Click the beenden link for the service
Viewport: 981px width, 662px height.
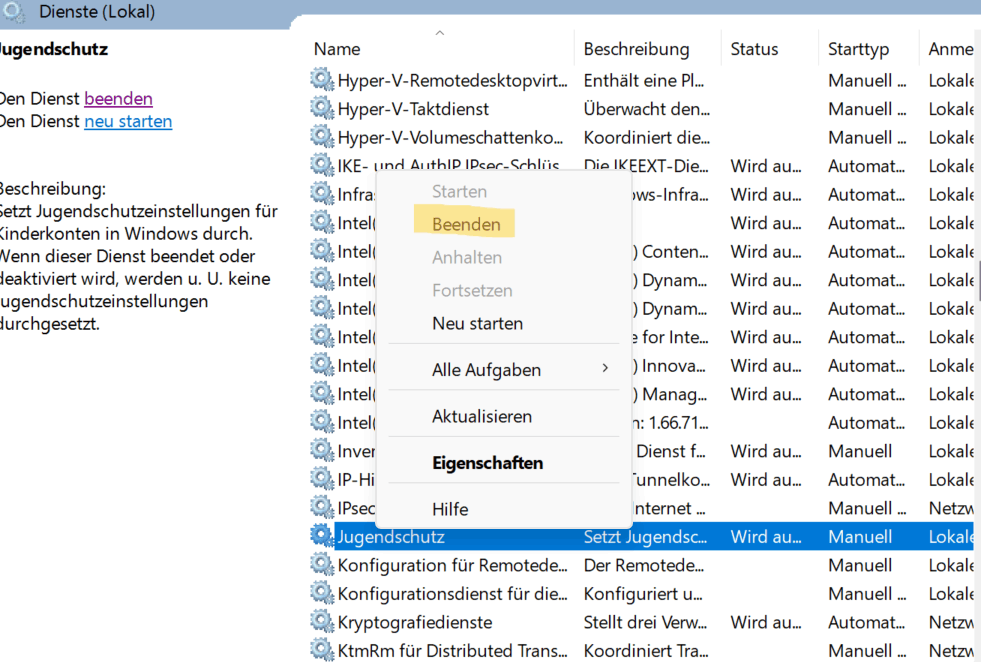pyautogui.click(x=118, y=98)
